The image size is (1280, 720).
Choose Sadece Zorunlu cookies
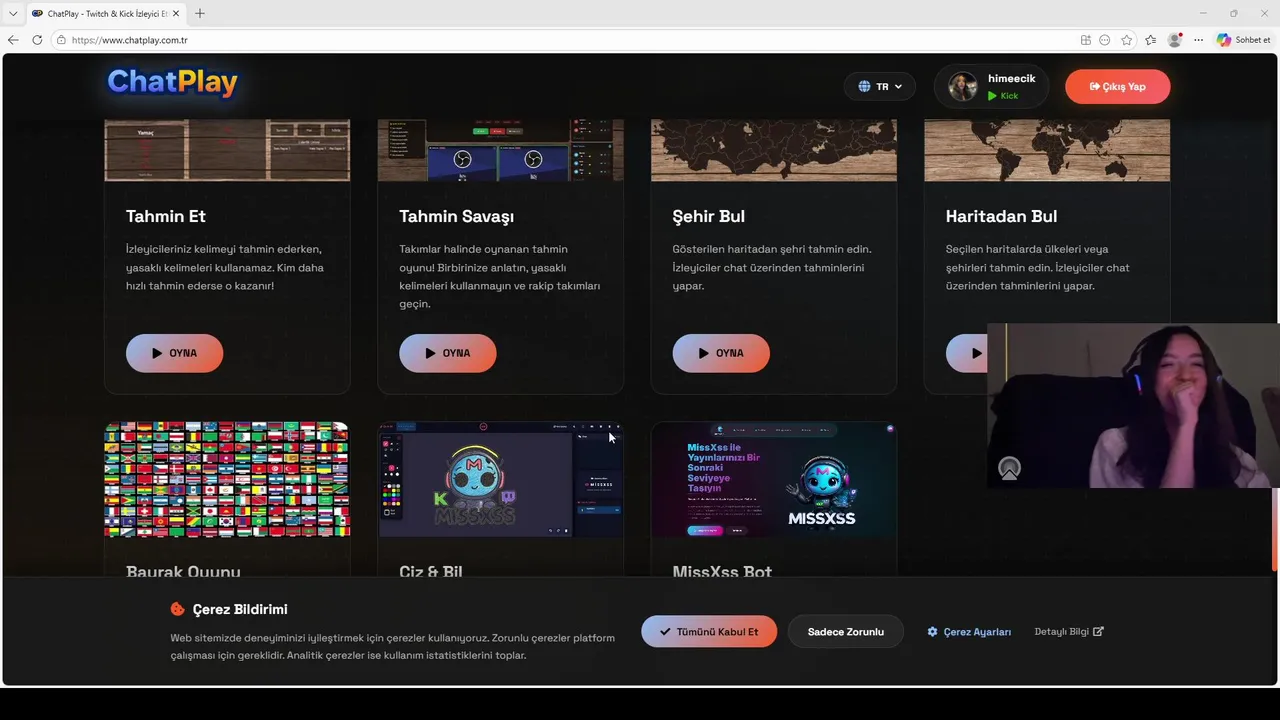[x=846, y=632]
